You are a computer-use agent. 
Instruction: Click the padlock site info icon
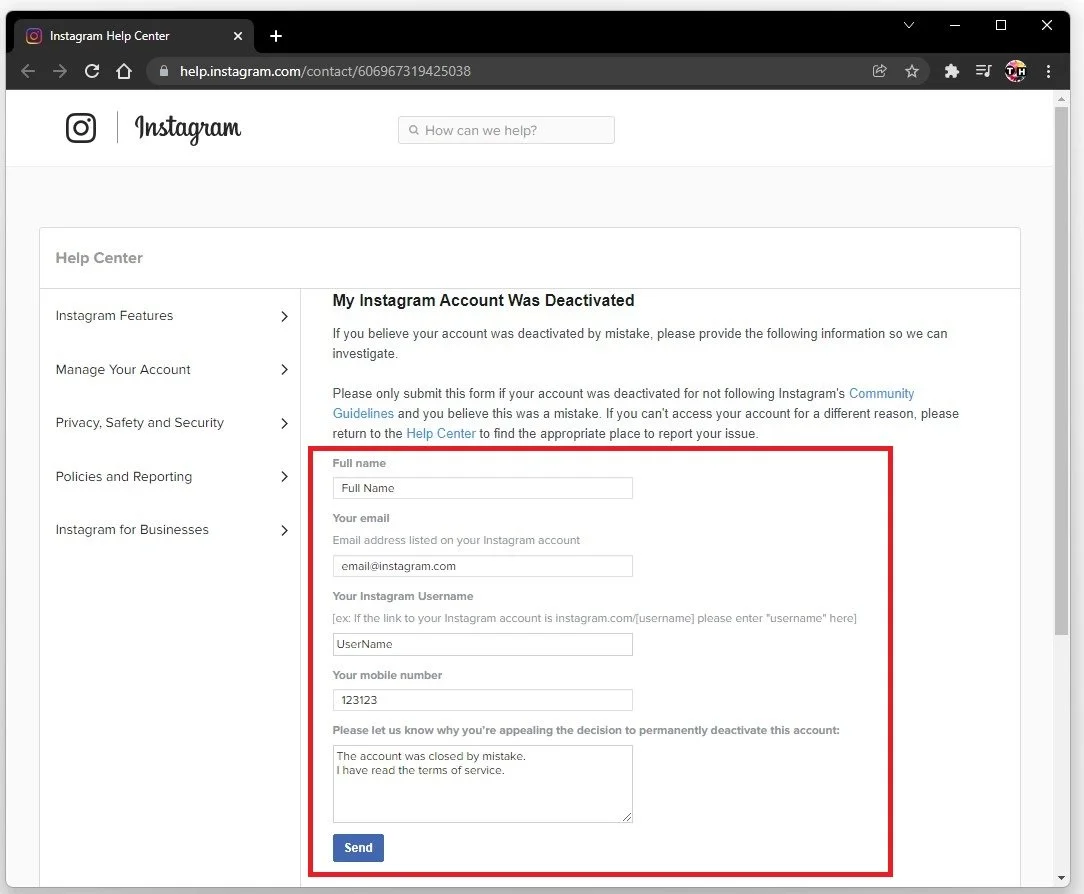(163, 71)
